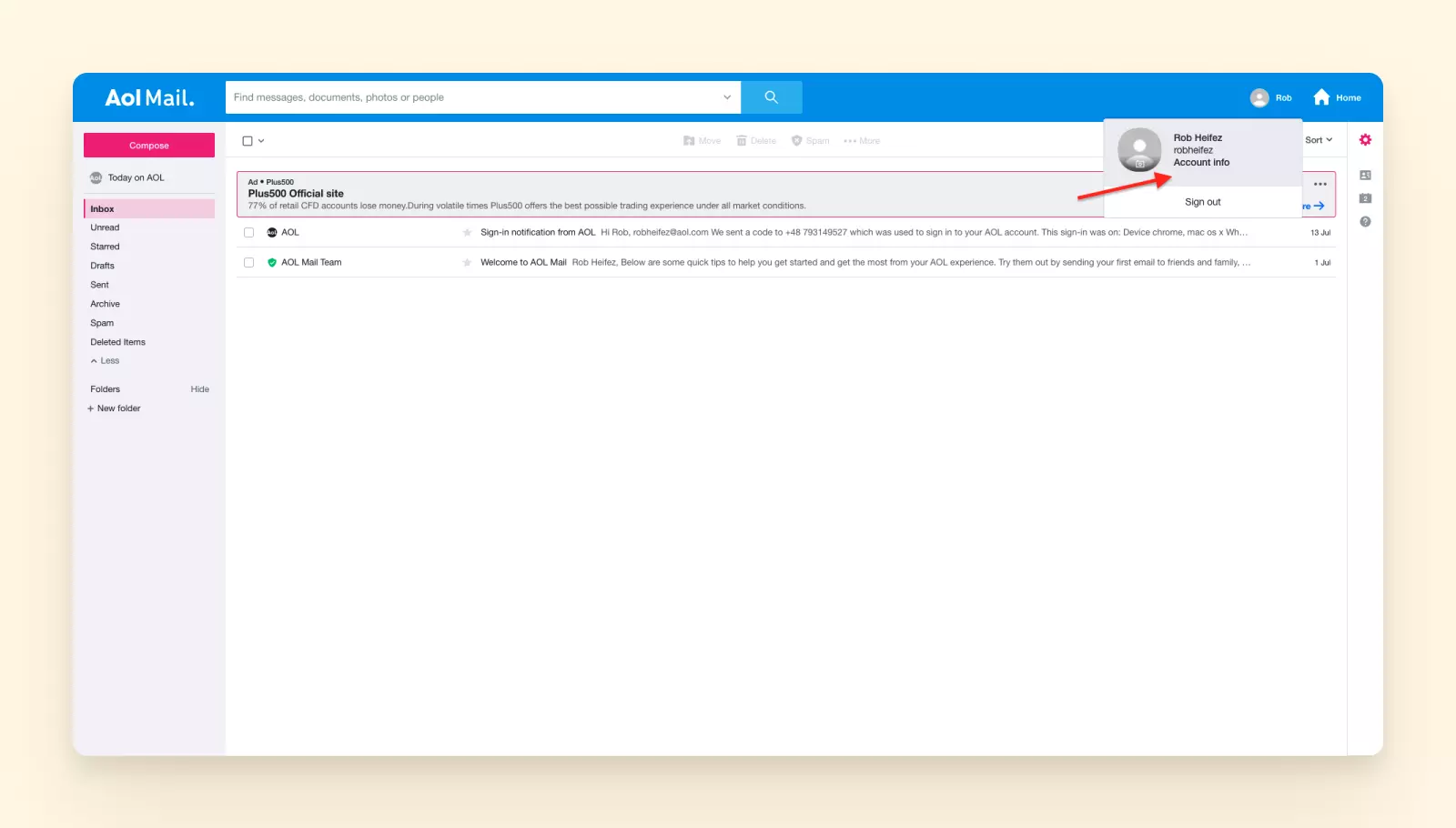This screenshot has width=1456, height=828.
Task: Open the Sort dropdown
Action: [1319, 140]
